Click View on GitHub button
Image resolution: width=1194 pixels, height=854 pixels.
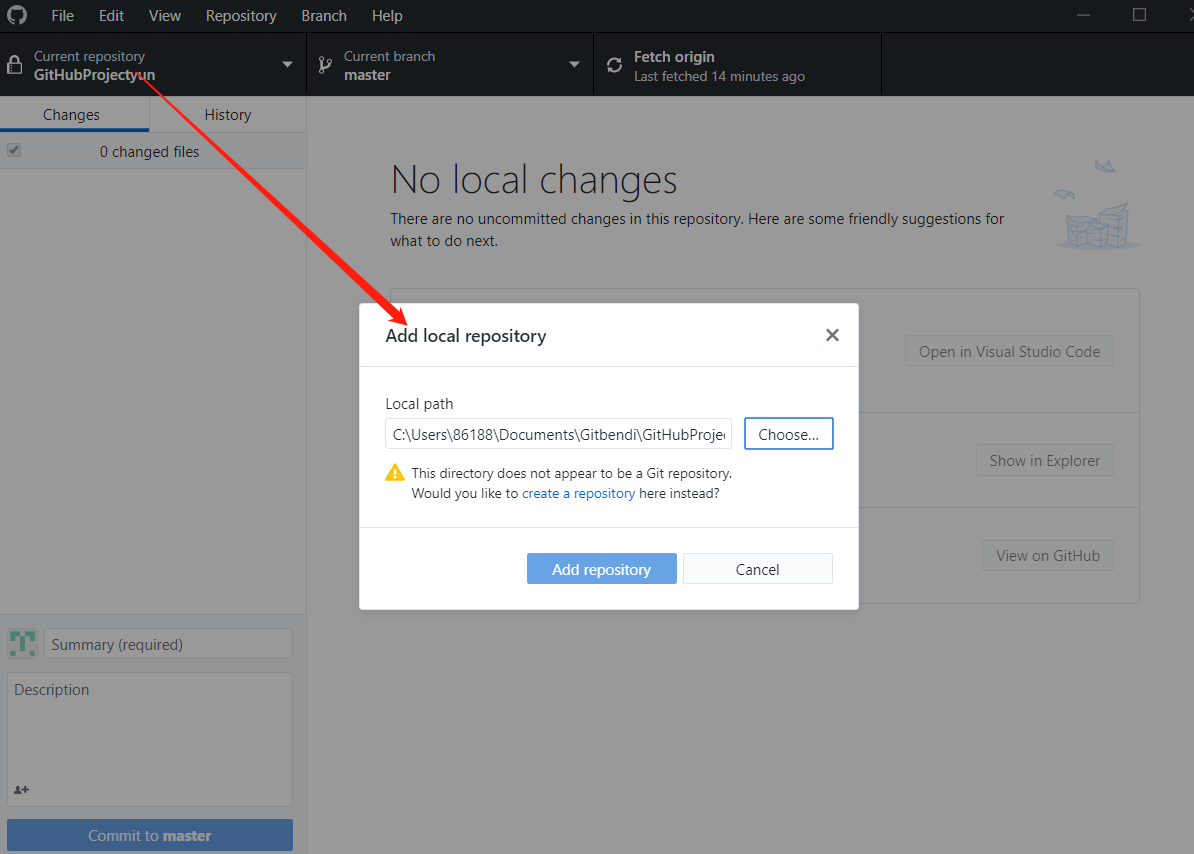(1048, 556)
